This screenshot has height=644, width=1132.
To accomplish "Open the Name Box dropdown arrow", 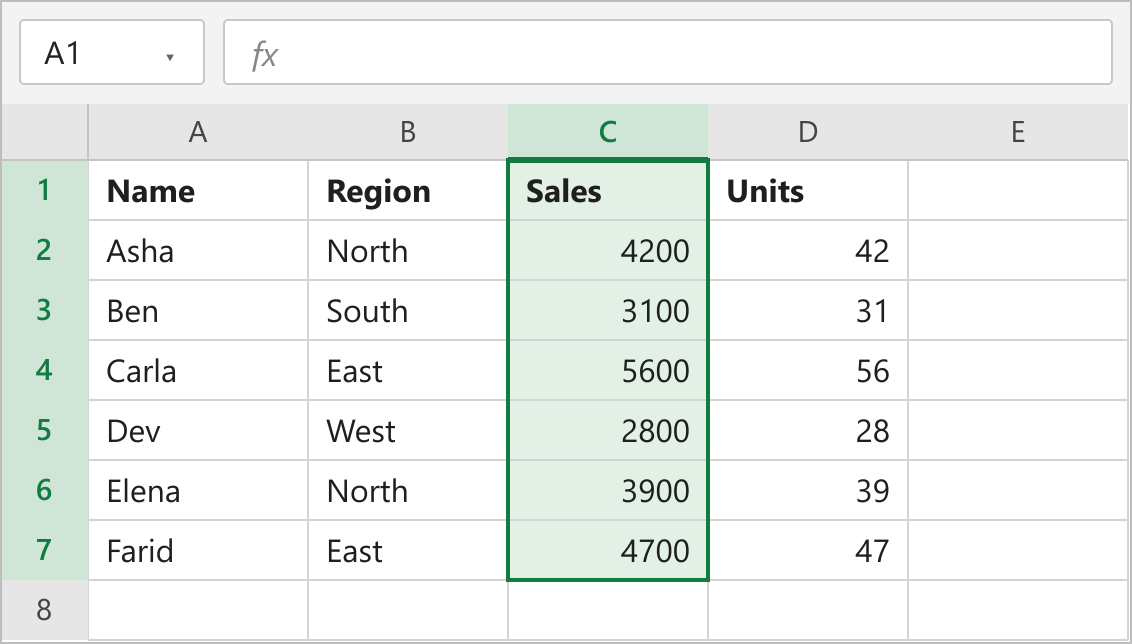I will click(170, 57).
